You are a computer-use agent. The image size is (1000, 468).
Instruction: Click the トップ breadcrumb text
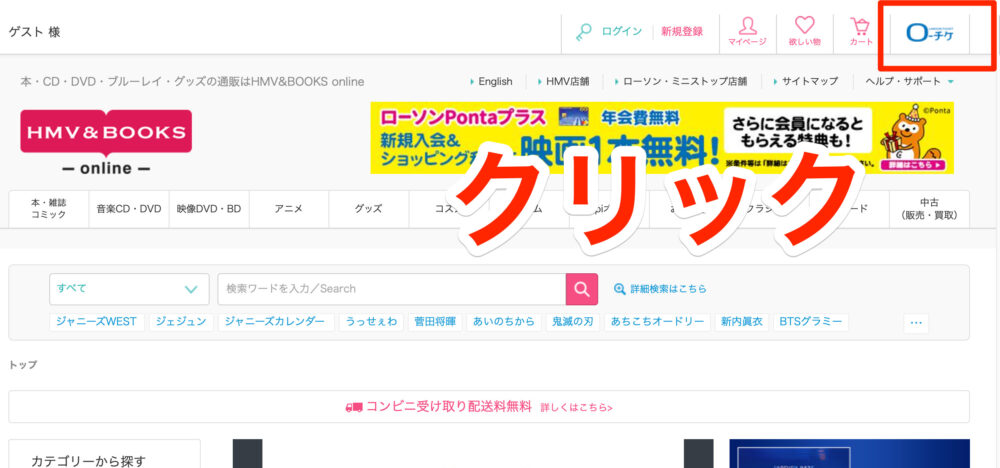tap(22, 365)
